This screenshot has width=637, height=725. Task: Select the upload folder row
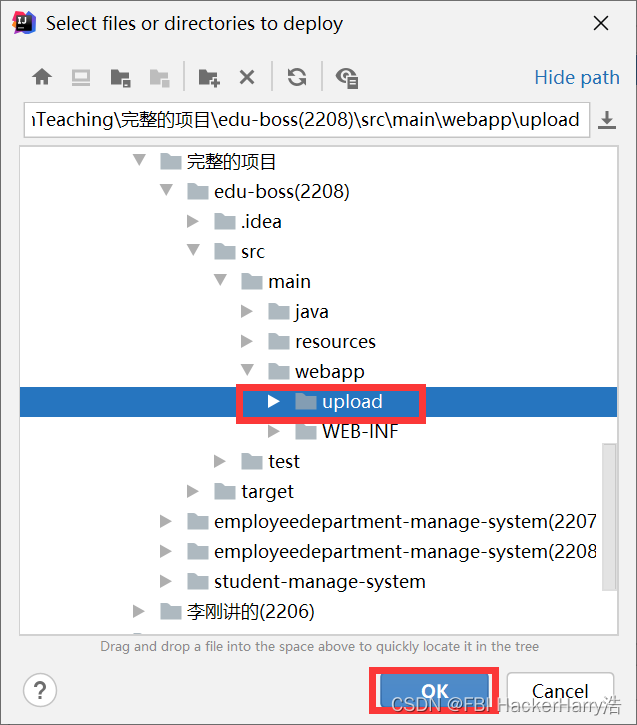[x=318, y=402]
